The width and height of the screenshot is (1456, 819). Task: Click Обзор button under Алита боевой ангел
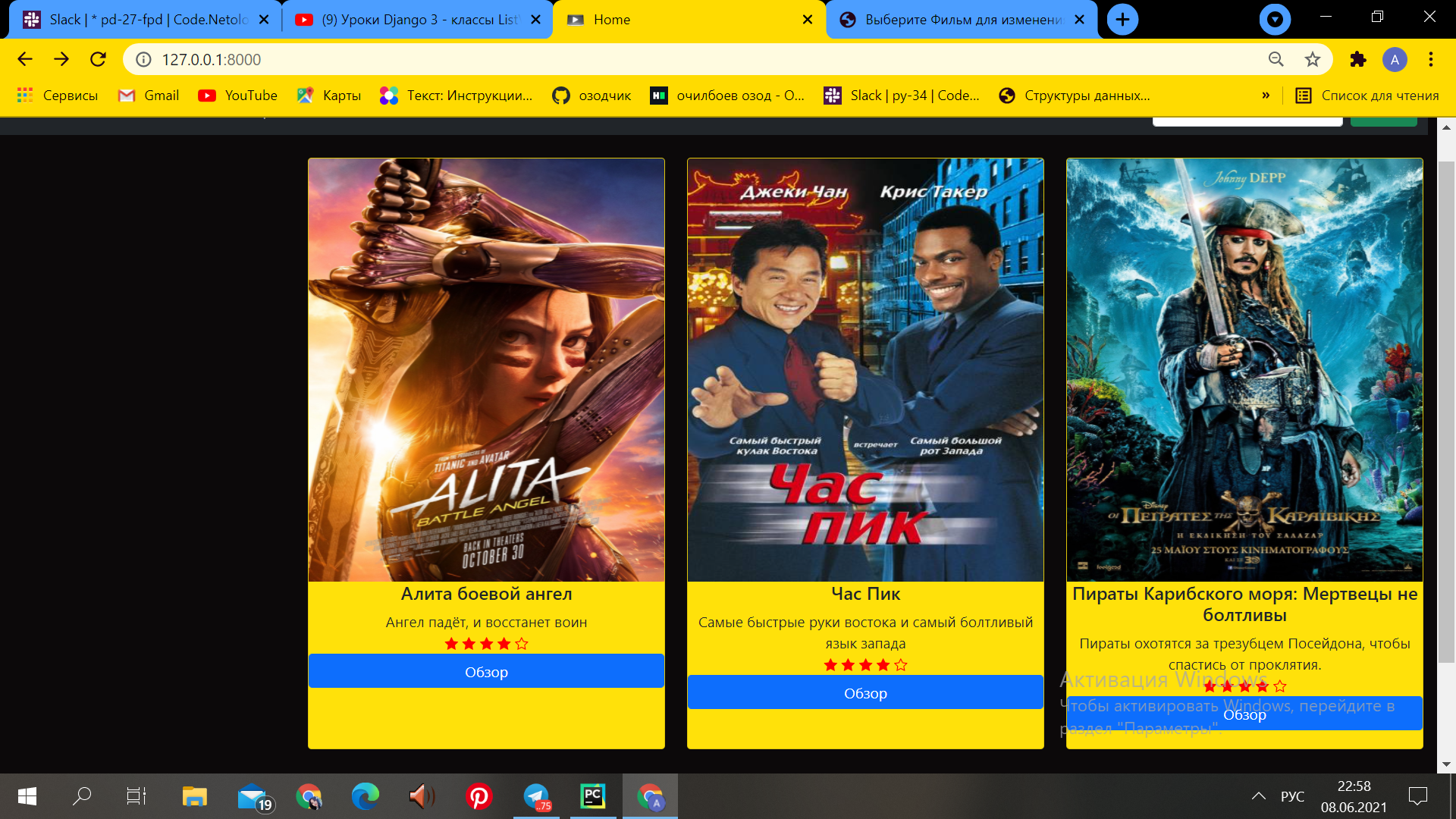(x=486, y=671)
